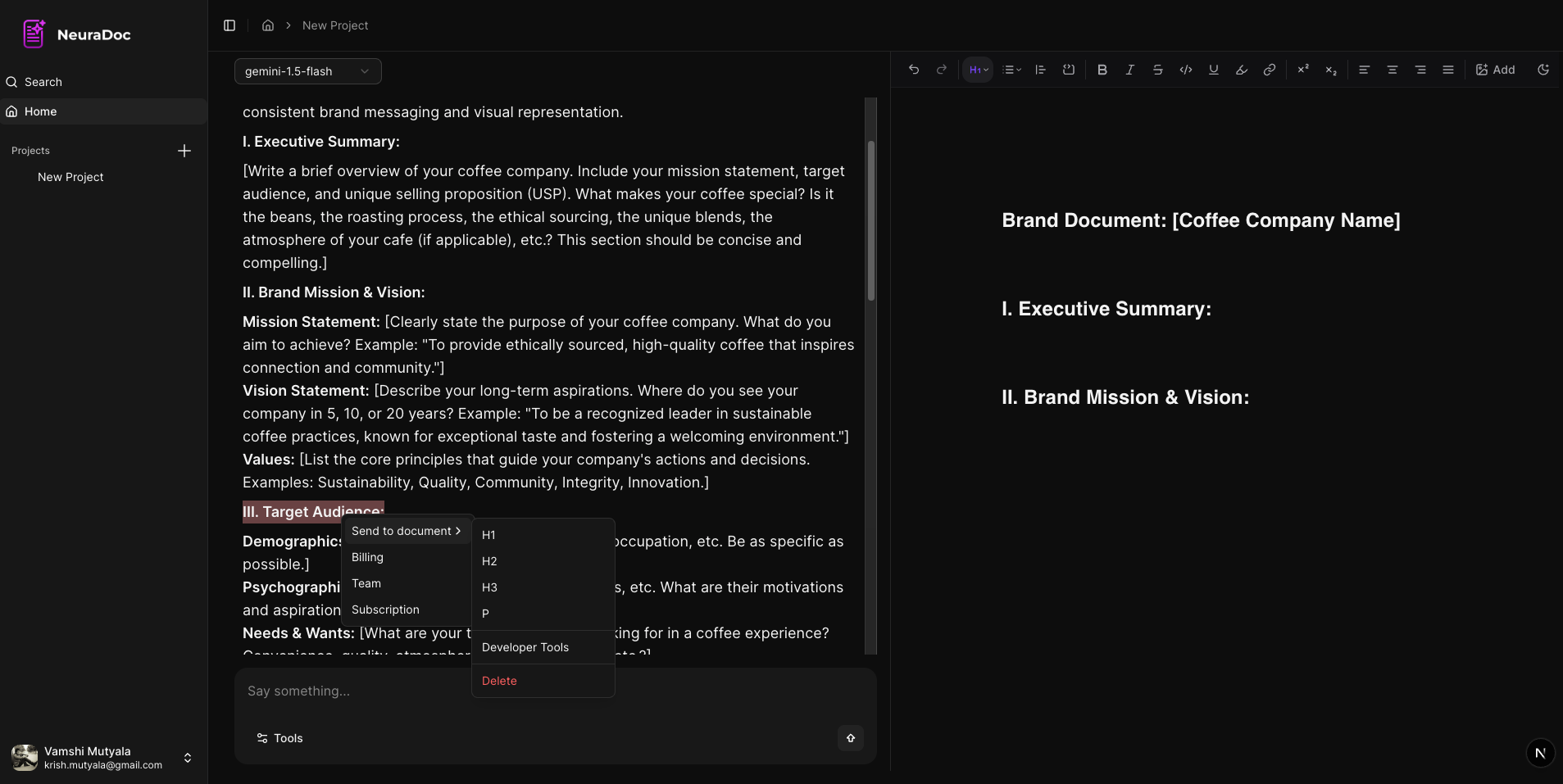Toggle dark mode with moon icon
The height and width of the screenshot is (784, 1563).
point(1543,70)
